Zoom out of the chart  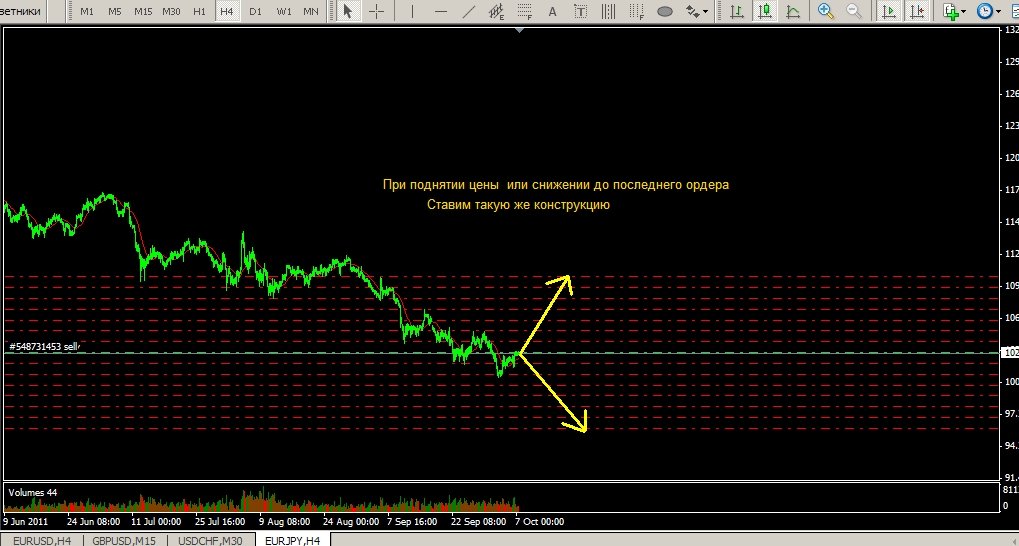point(854,11)
